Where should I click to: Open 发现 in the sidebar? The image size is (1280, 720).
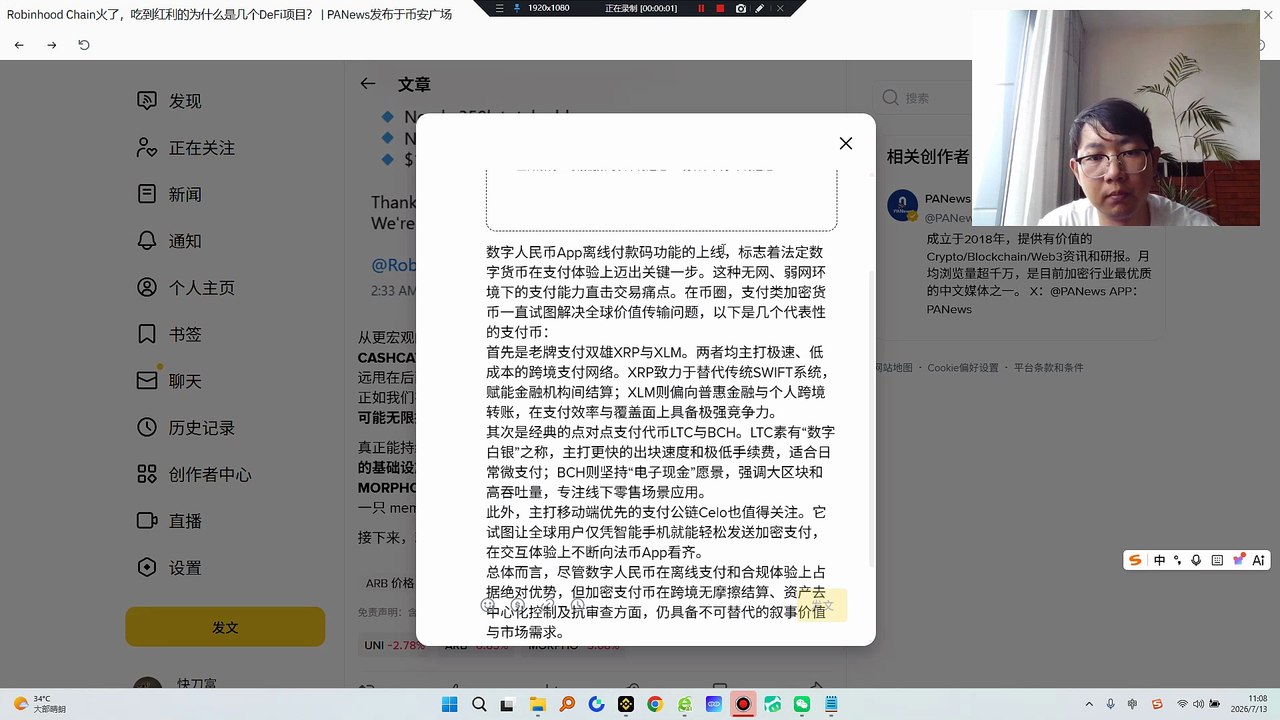pos(169,101)
